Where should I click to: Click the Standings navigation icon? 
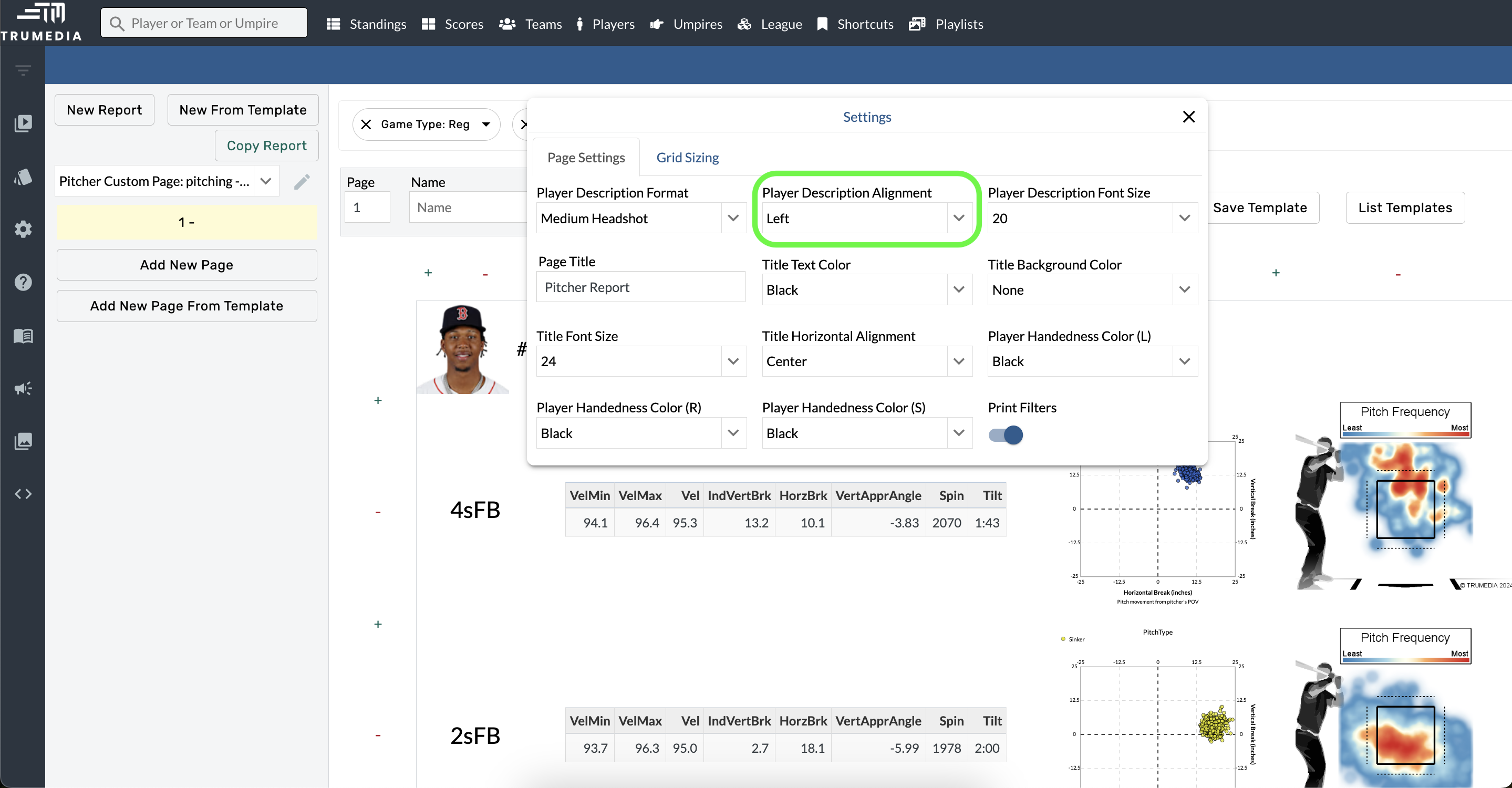[x=334, y=22]
